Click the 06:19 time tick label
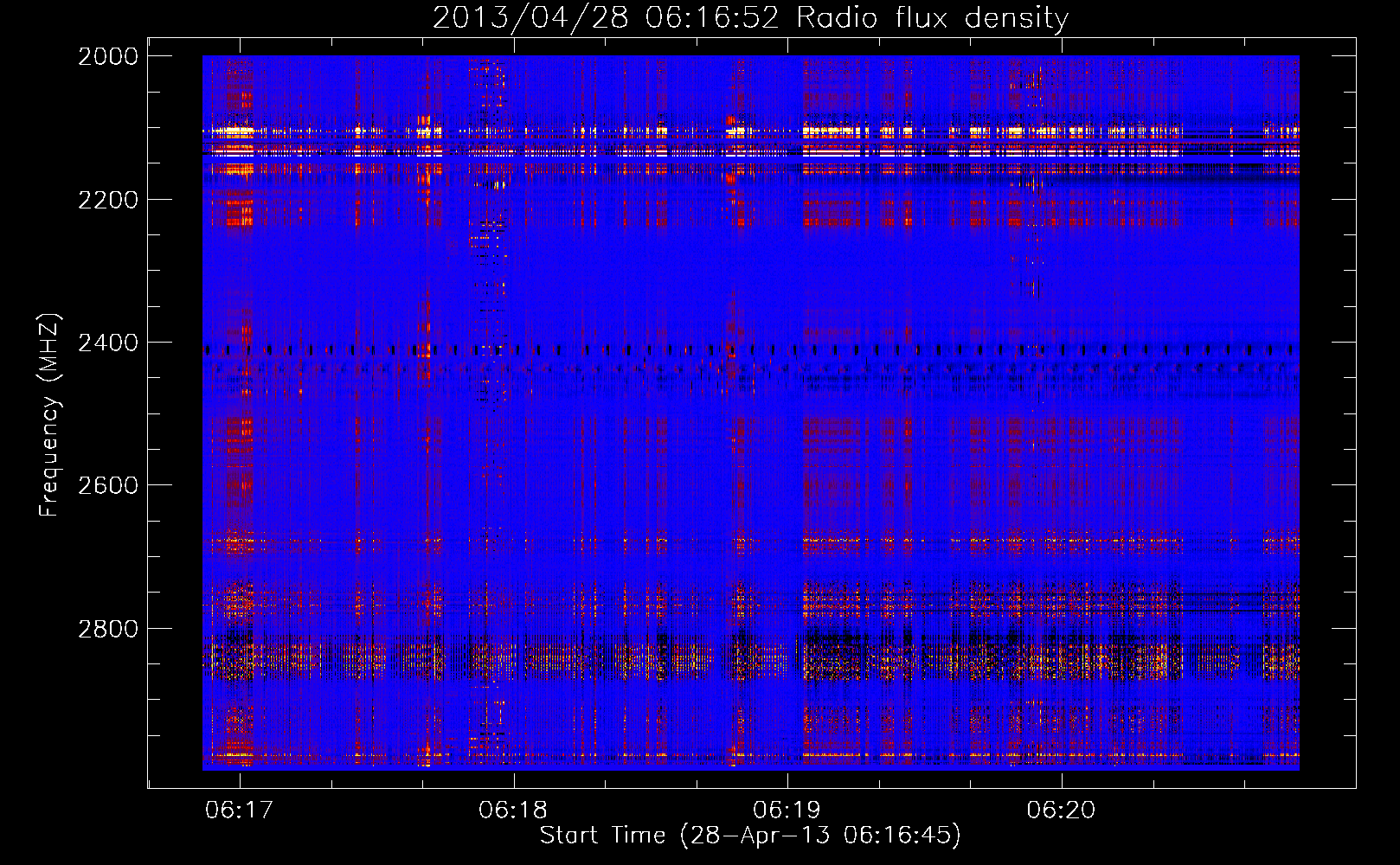This screenshot has width=1400, height=865. (787, 810)
